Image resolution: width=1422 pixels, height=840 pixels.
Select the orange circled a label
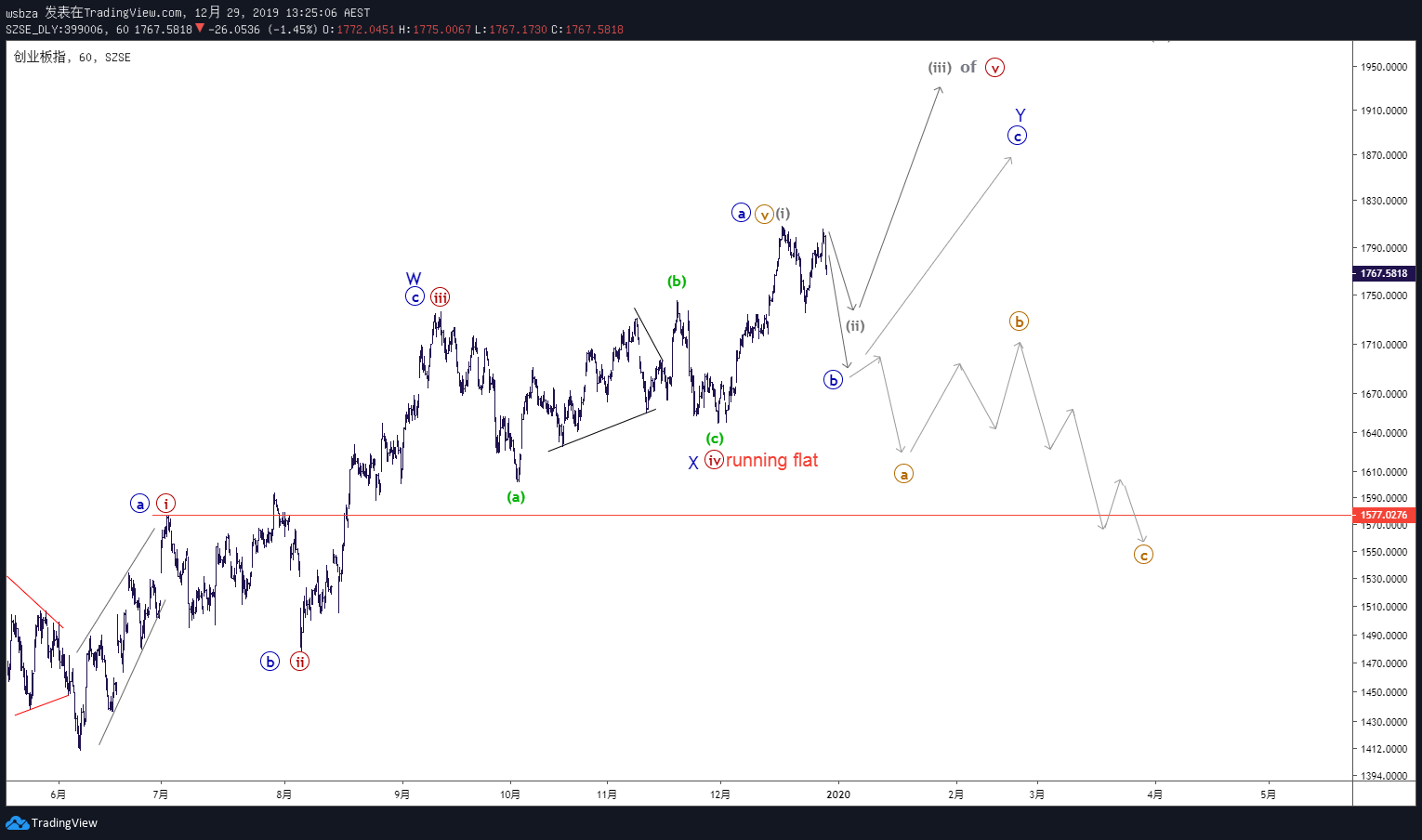(x=903, y=474)
